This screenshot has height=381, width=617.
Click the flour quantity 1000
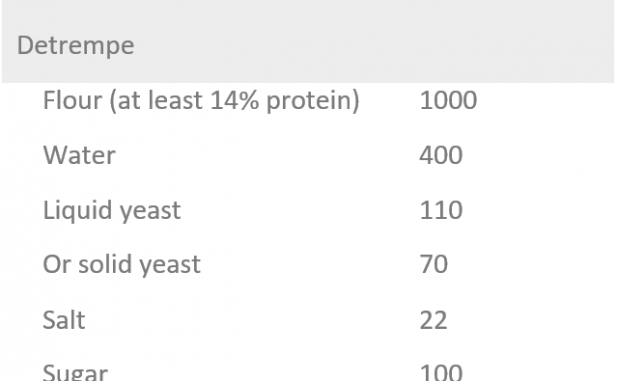click(448, 100)
